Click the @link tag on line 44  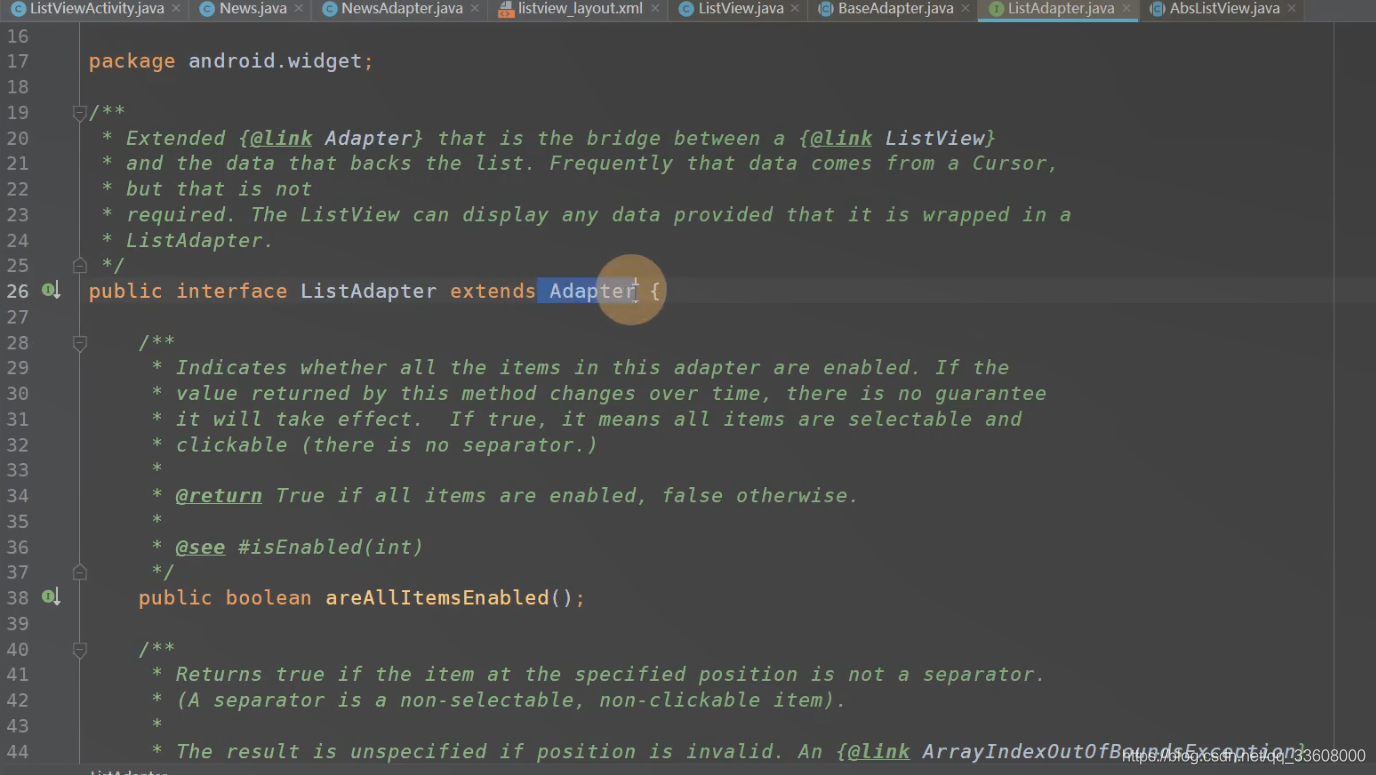[x=879, y=751]
